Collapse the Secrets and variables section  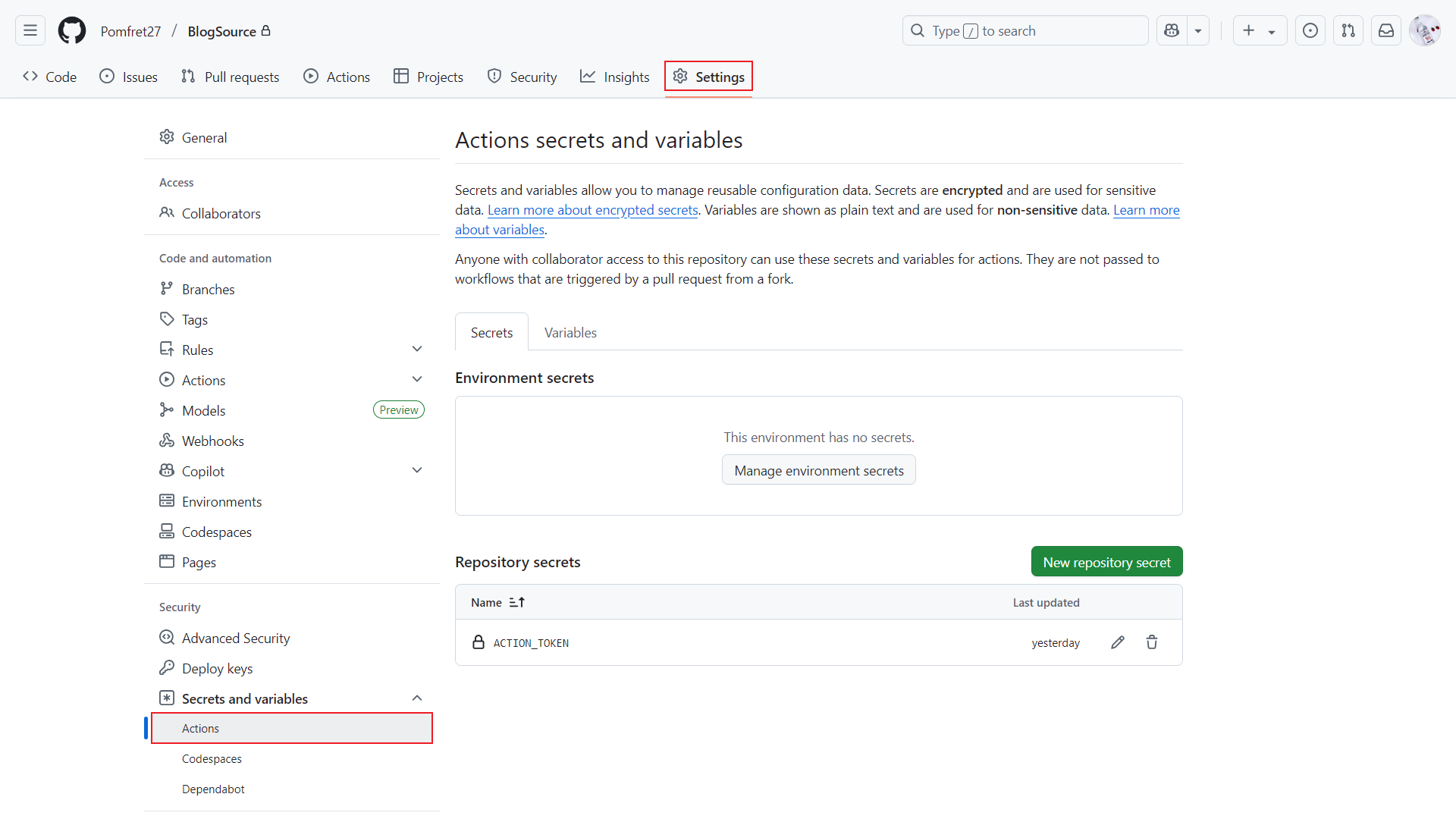417,698
